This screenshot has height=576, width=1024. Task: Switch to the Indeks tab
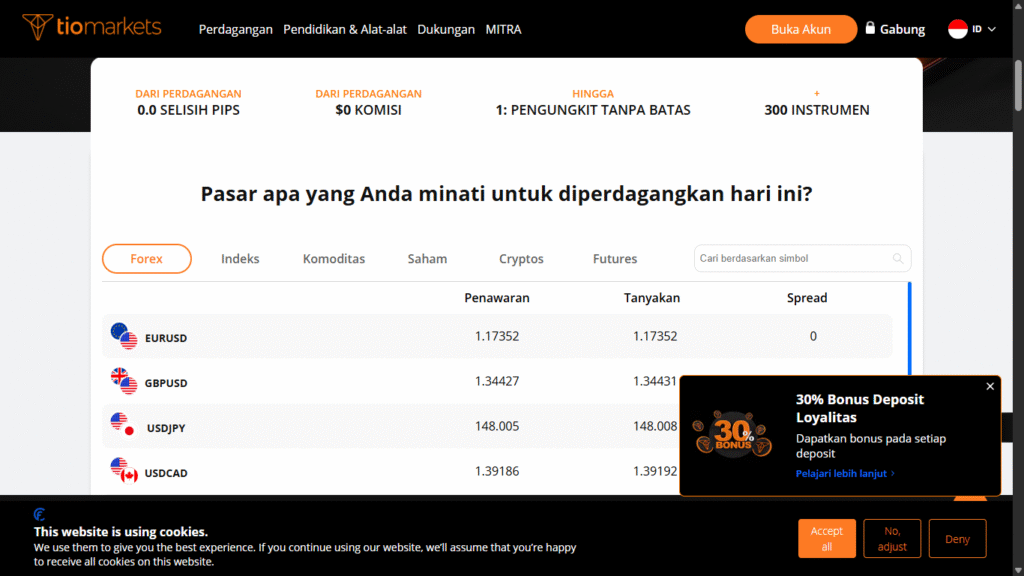[x=240, y=258]
